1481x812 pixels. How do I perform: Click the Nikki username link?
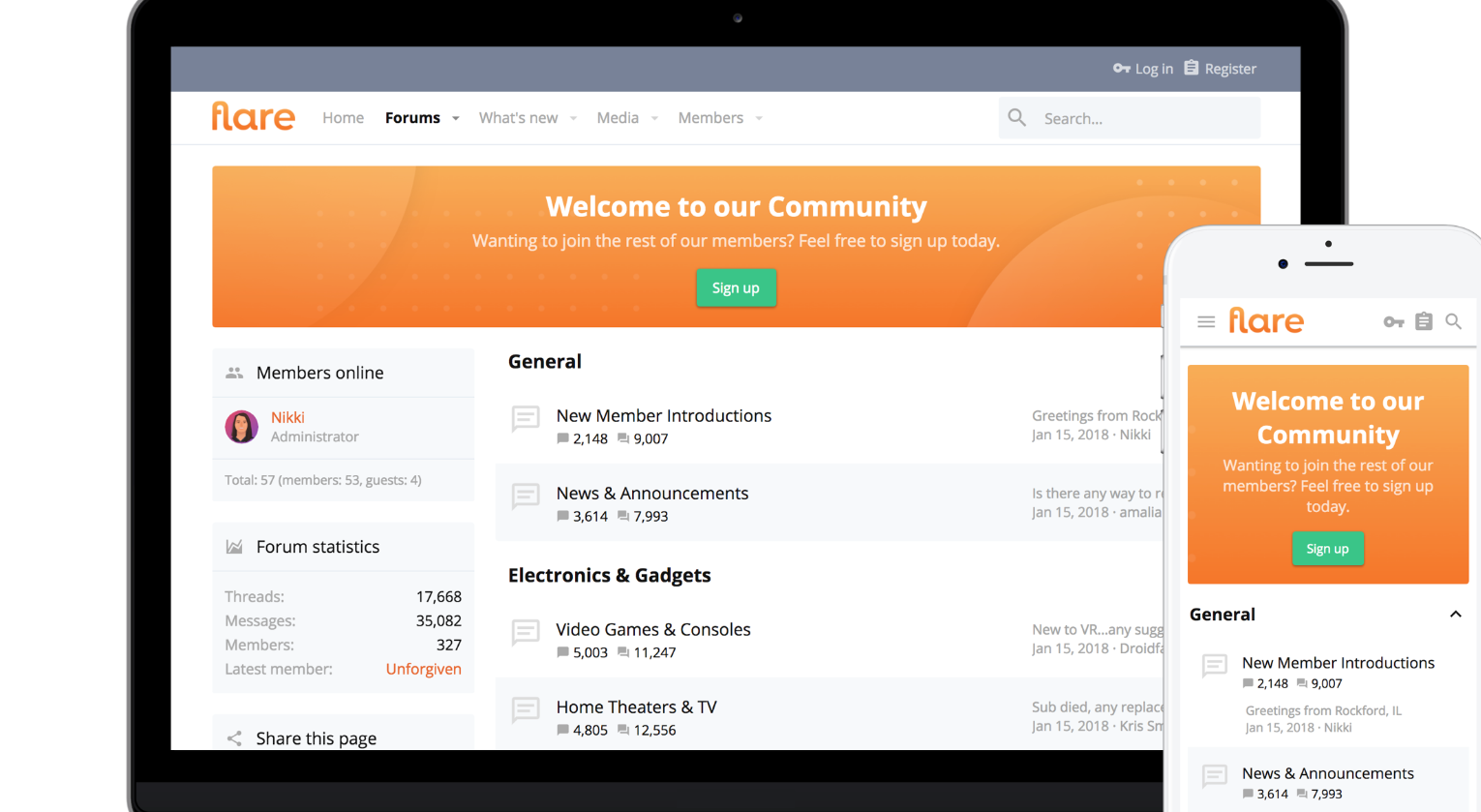point(287,417)
